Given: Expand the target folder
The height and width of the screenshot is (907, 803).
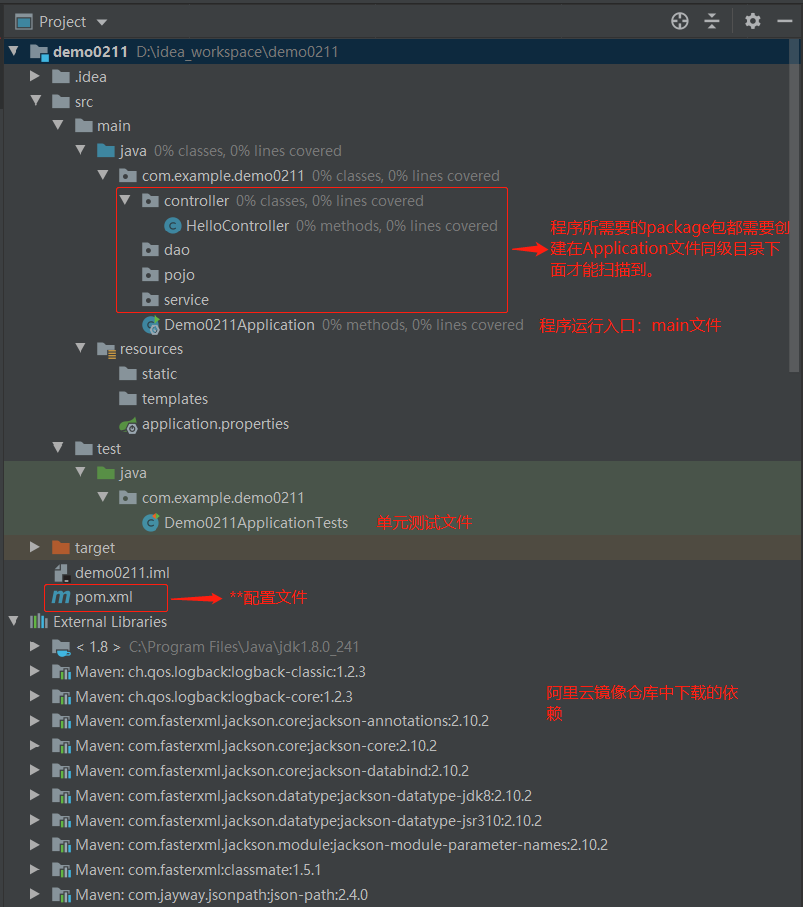Looking at the screenshot, I should click(35, 547).
